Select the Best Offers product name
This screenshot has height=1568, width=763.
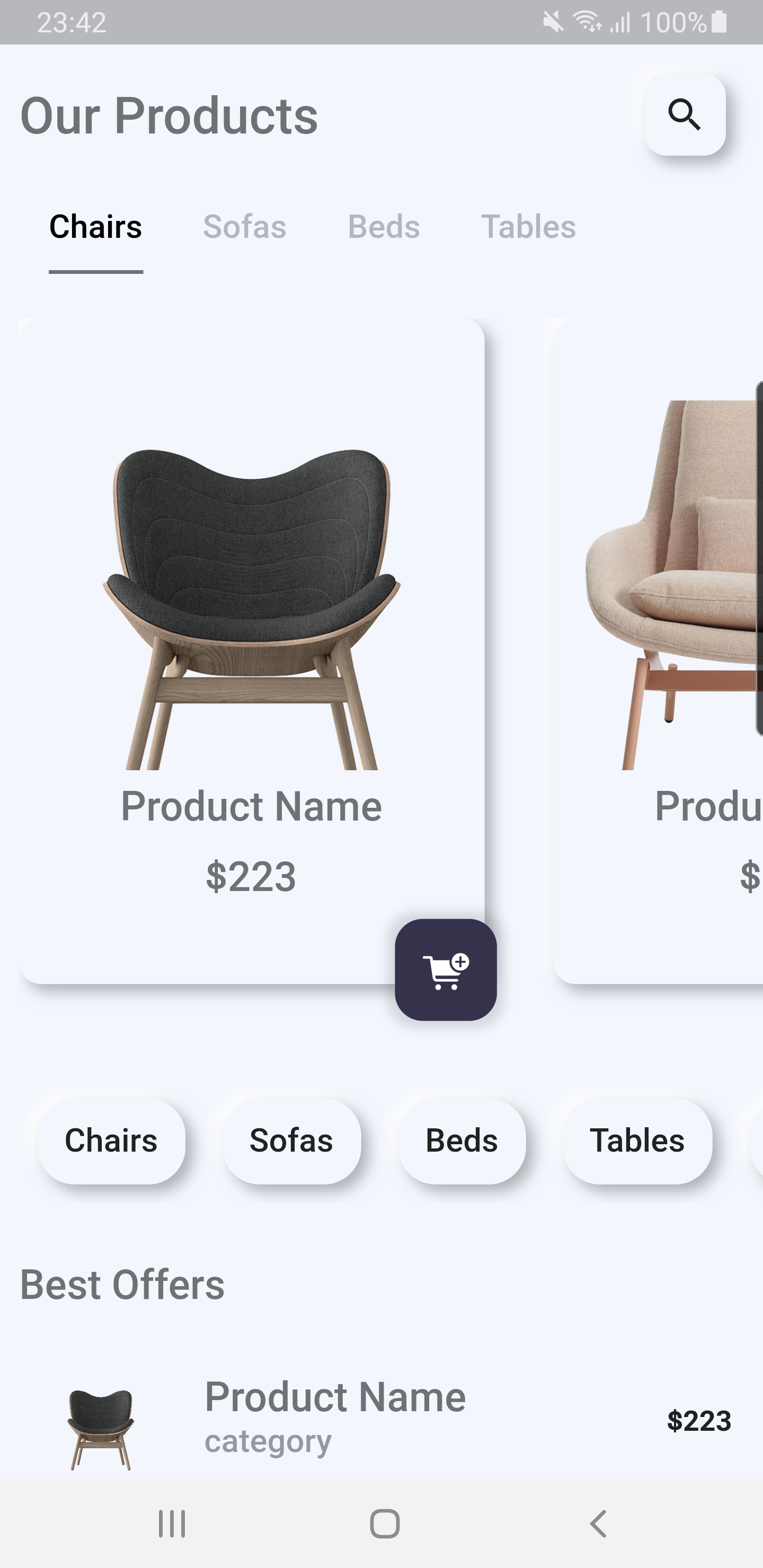click(x=335, y=1397)
